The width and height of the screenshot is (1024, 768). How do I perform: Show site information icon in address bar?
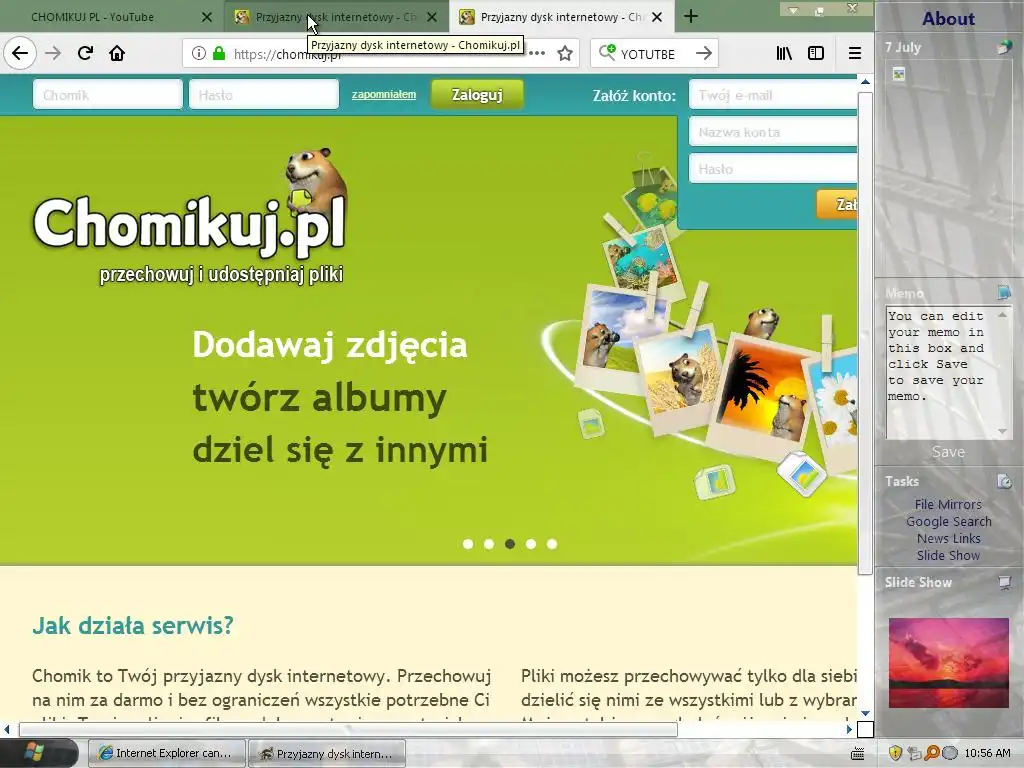(x=199, y=54)
